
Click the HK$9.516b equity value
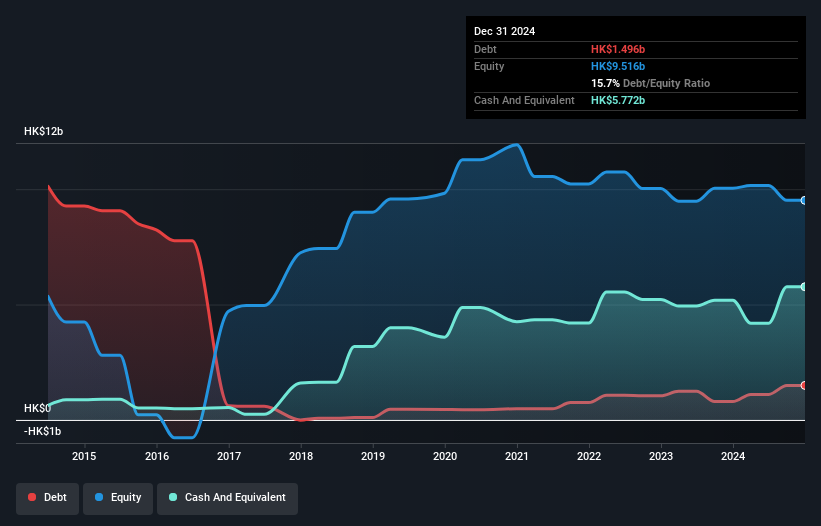tap(618, 66)
